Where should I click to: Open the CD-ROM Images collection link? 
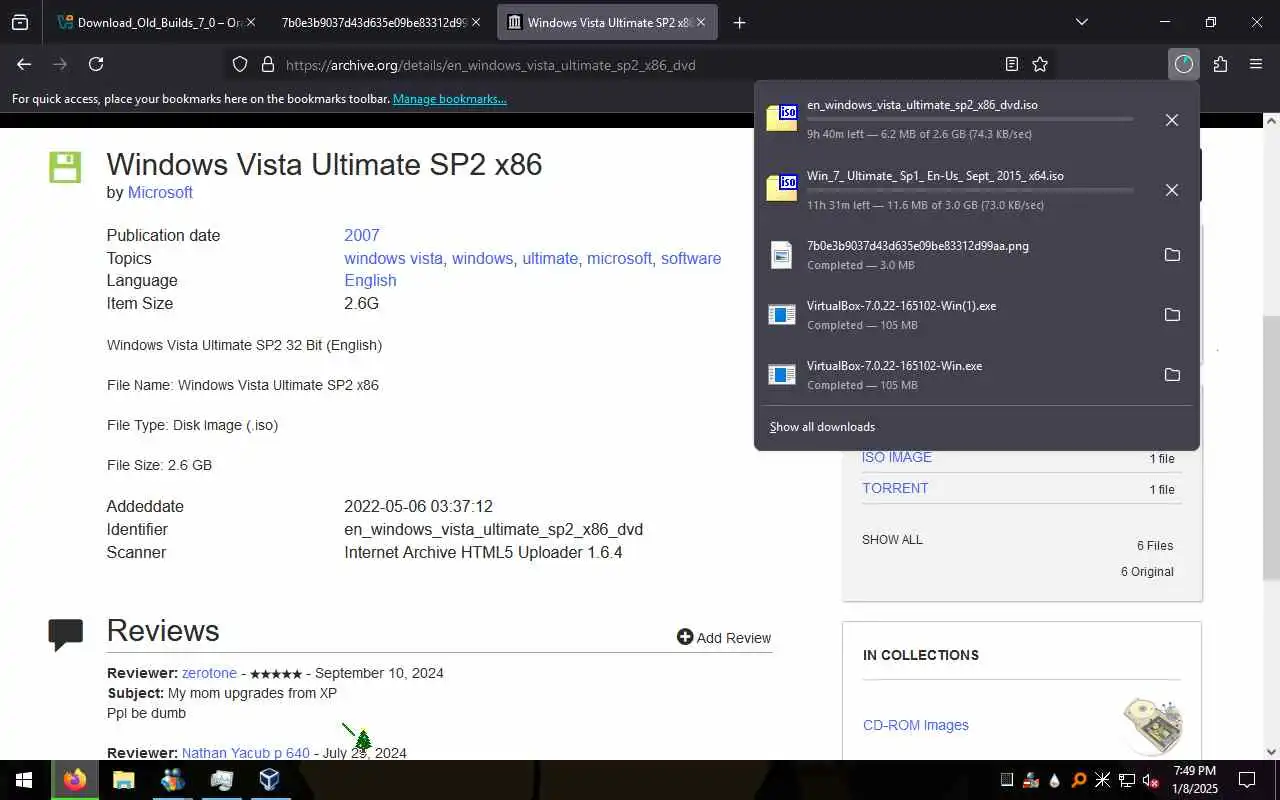tap(916, 725)
